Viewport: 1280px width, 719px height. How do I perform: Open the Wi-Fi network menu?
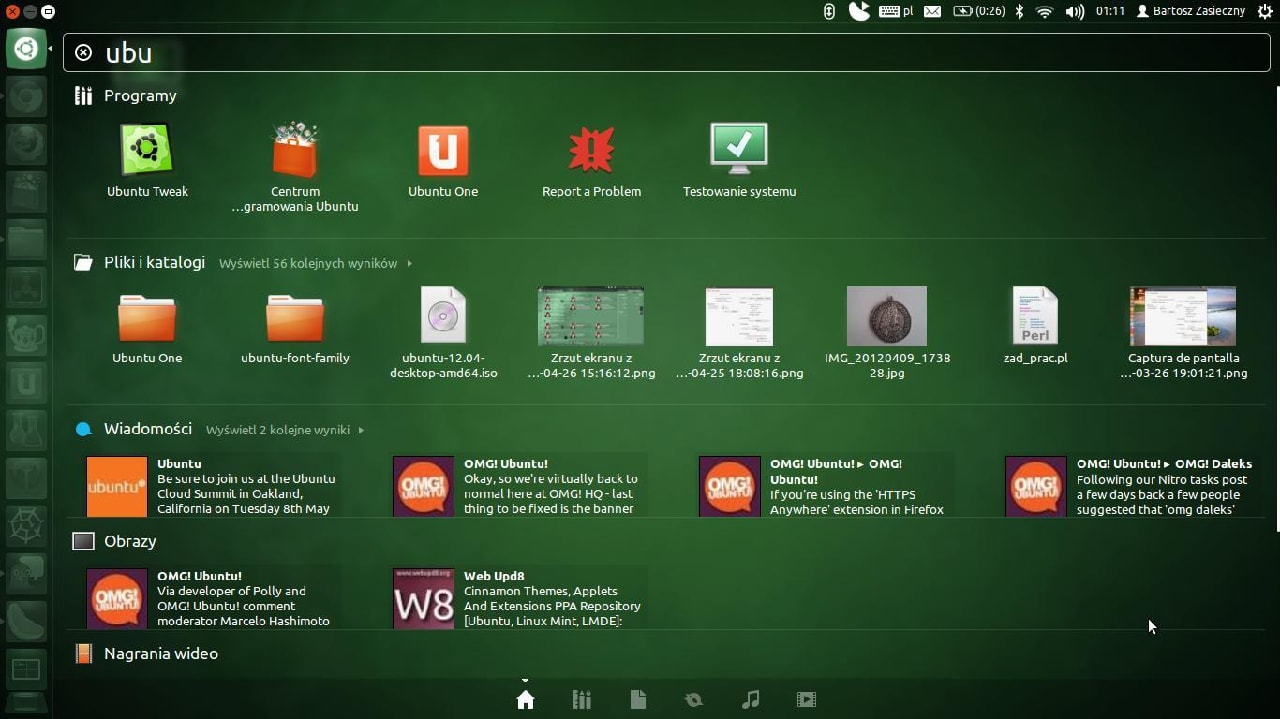pyautogui.click(x=1045, y=11)
